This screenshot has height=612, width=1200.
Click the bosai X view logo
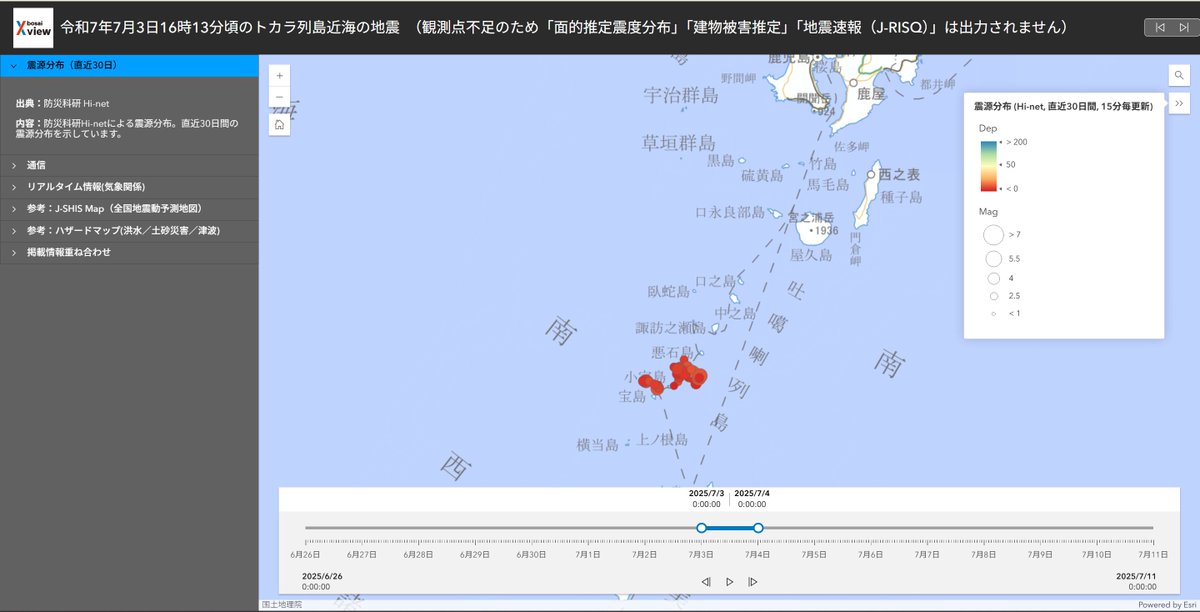(33, 28)
